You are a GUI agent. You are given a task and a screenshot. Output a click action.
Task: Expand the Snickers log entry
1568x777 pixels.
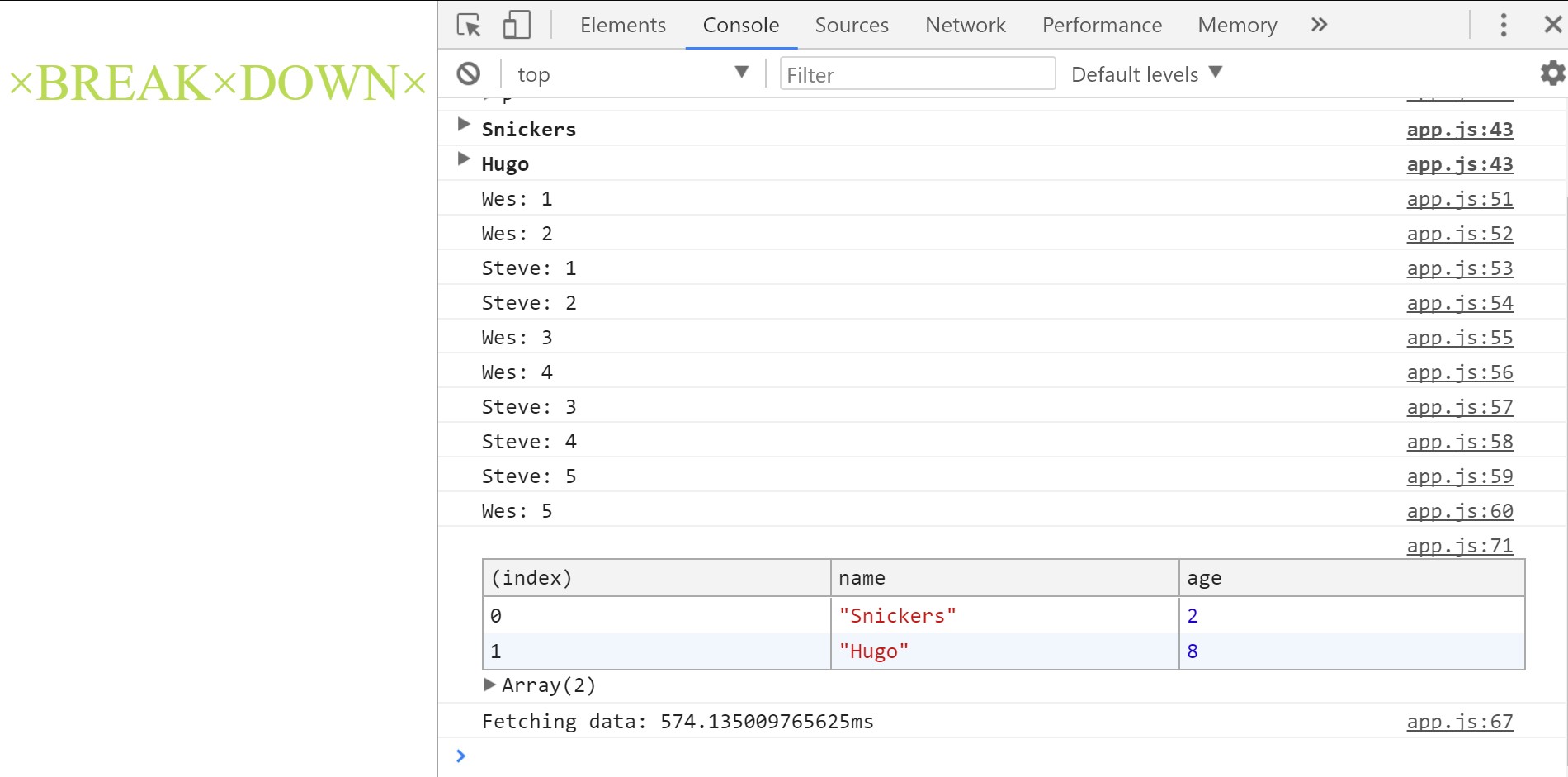click(464, 125)
